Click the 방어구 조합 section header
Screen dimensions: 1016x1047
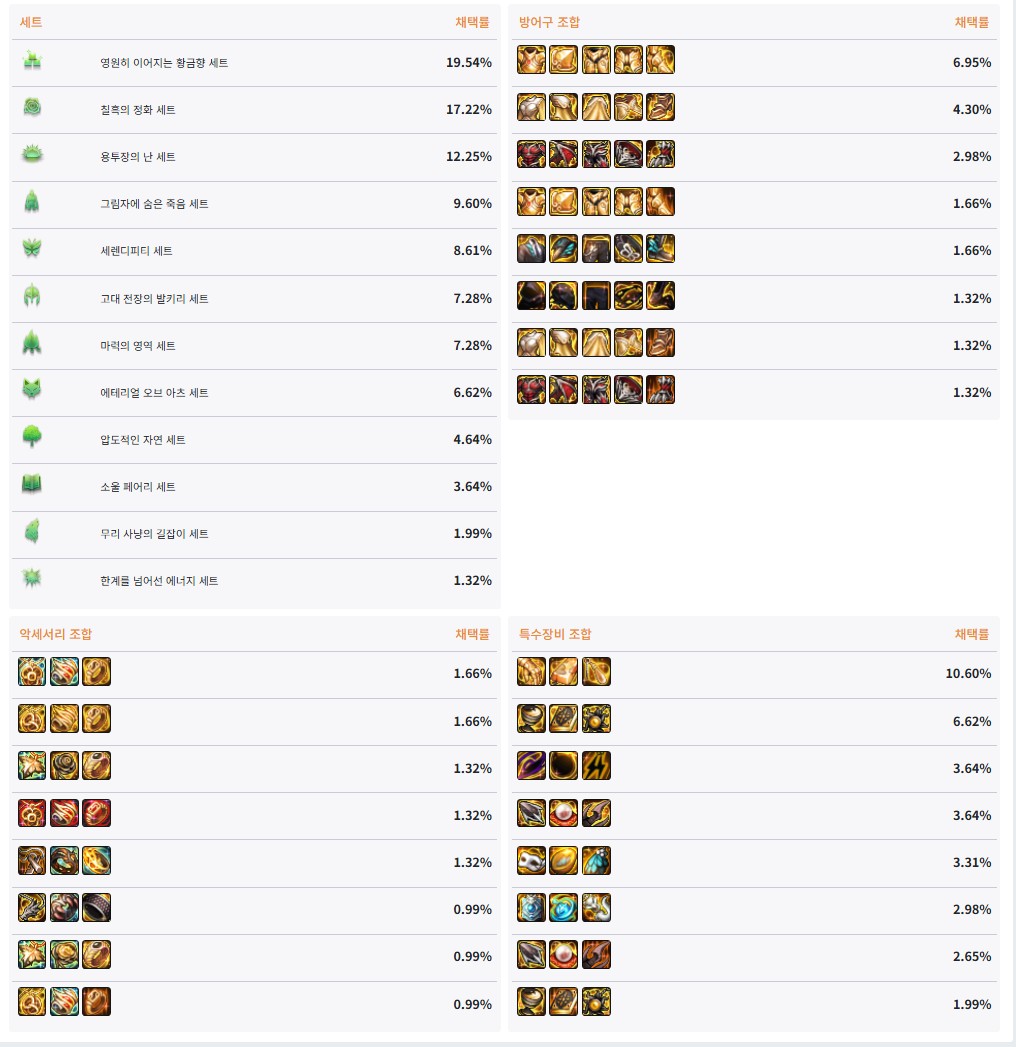pyautogui.click(x=549, y=22)
